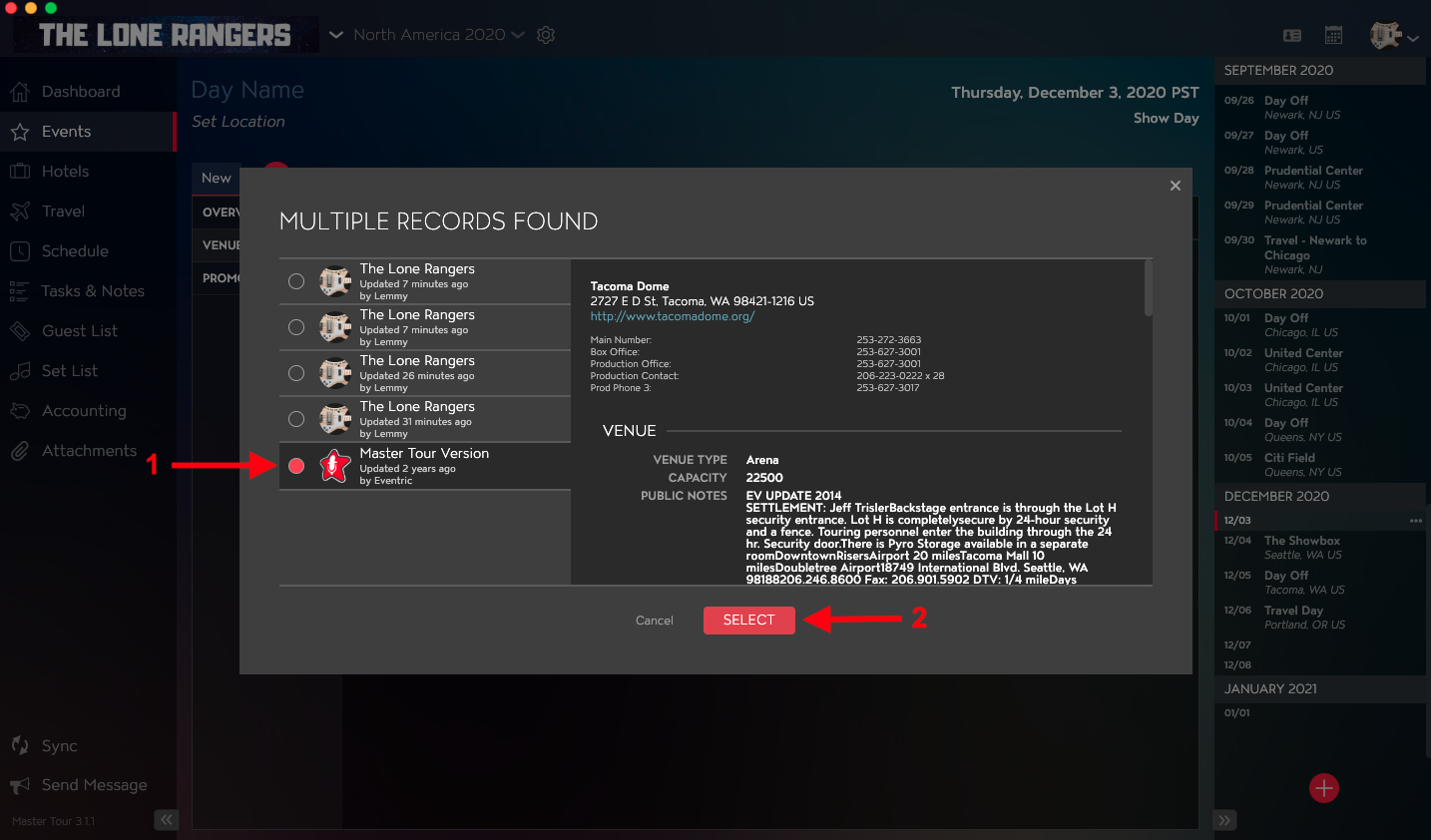This screenshot has width=1431, height=840.
Task: Close the Multiple Records Found dialog
Action: coord(1176,186)
